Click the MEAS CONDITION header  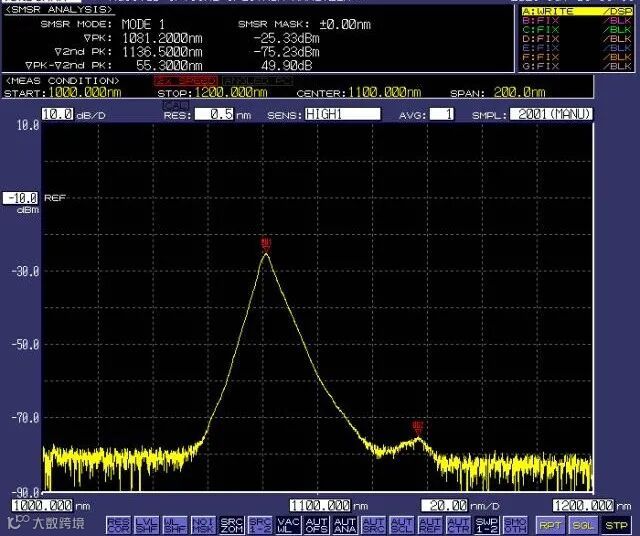coord(63,81)
